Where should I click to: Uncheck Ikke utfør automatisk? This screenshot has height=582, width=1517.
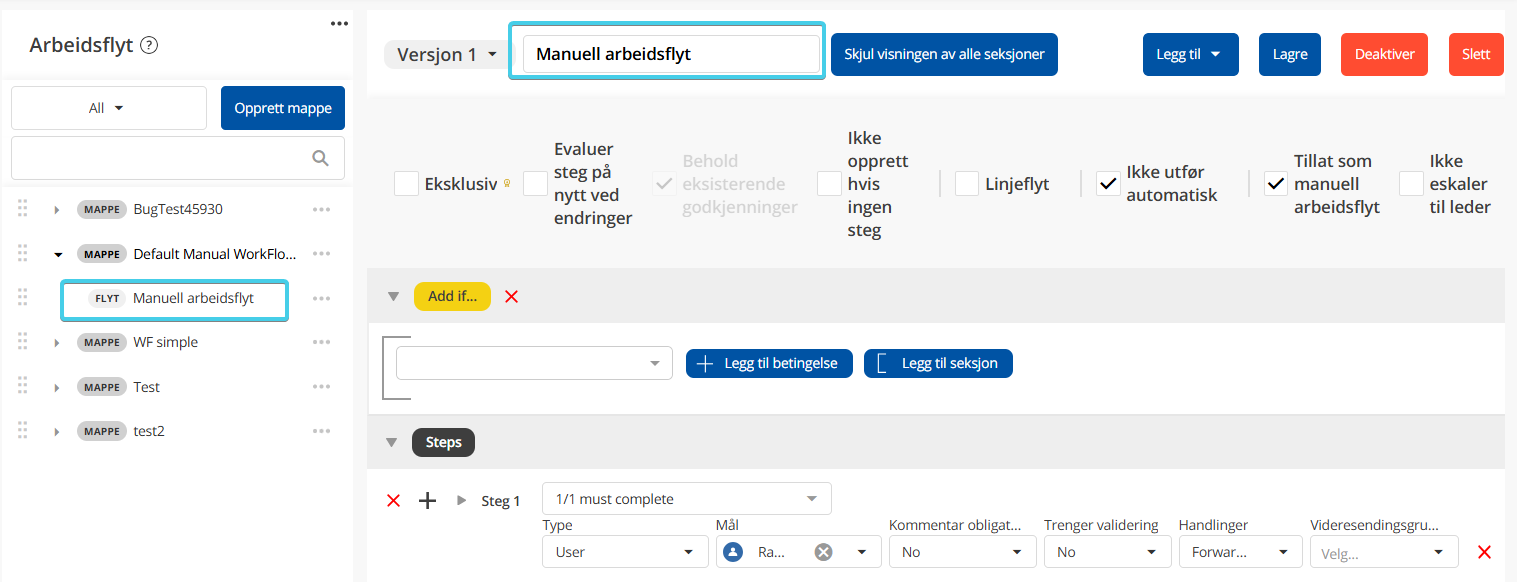(x=1108, y=184)
